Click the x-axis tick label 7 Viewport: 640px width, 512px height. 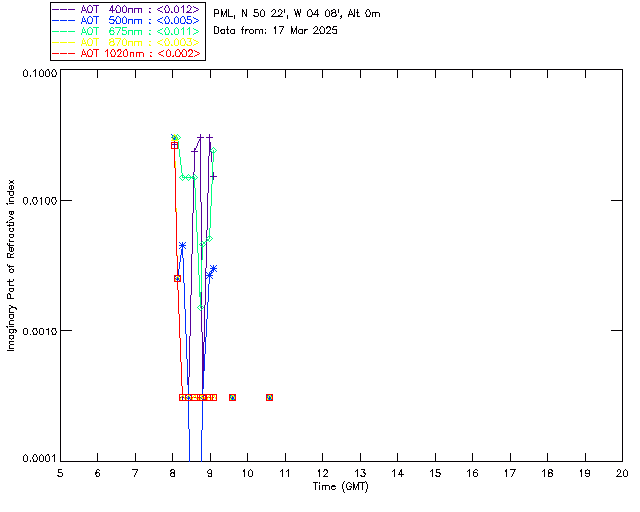(135, 473)
